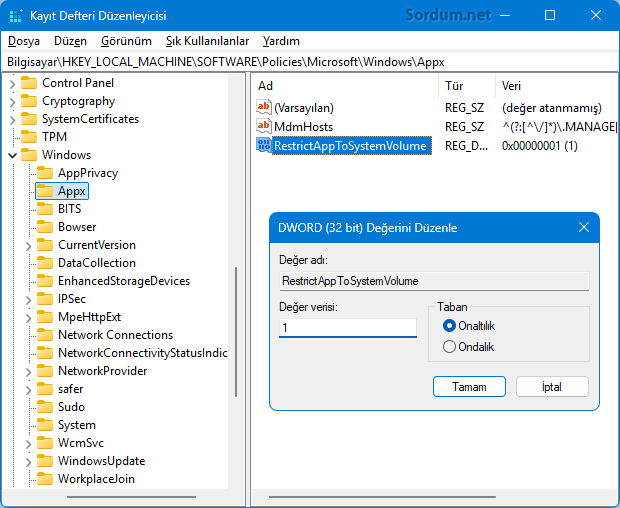Select the Appx folder icon in tree

coord(45,191)
